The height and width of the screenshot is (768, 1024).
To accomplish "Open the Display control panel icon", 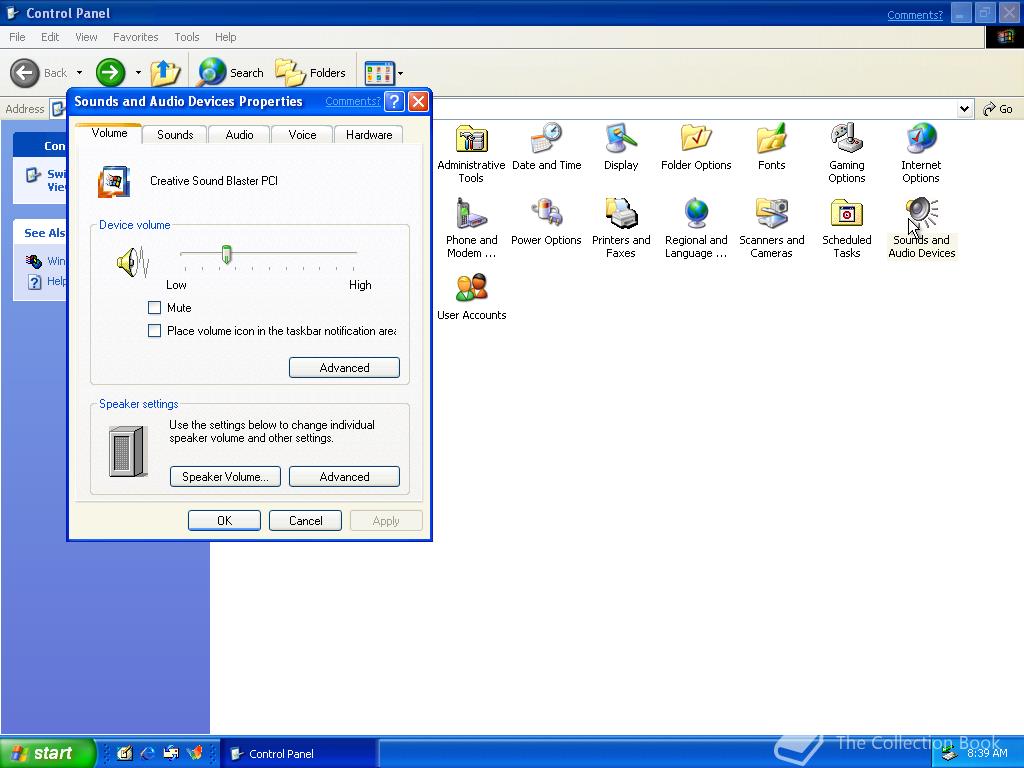I will click(620, 147).
